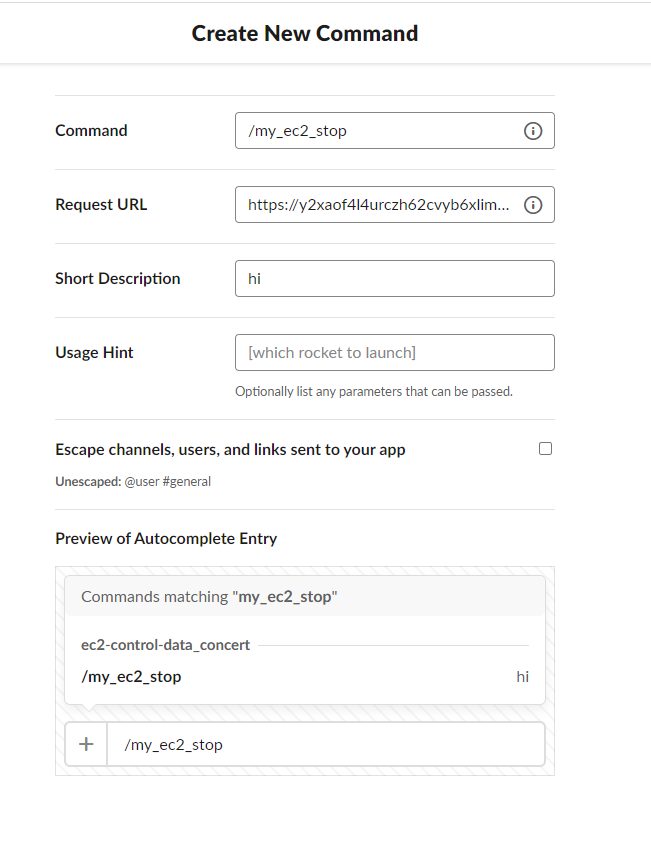Click the Unescaped: @user #general example text
Viewport: 651px width, 853px height.
tap(133, 481)
